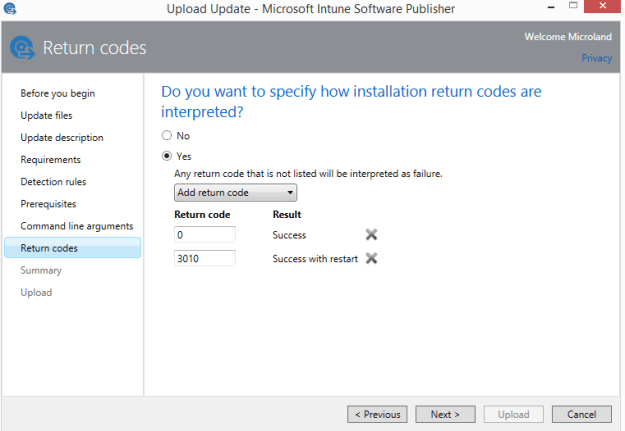Click the Return codes header icon

click(x=22, y=48)
